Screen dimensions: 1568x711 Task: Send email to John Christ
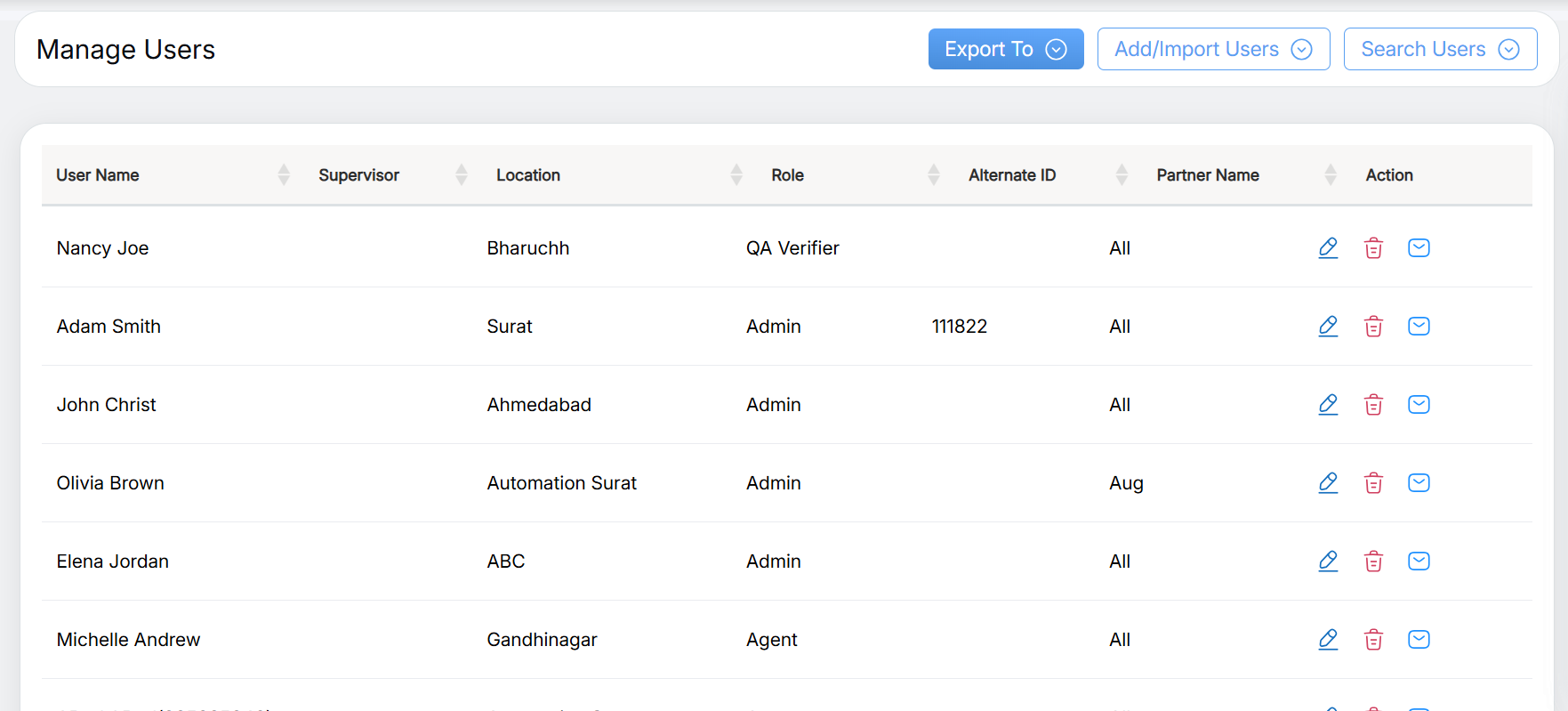tap(1419, 405)
